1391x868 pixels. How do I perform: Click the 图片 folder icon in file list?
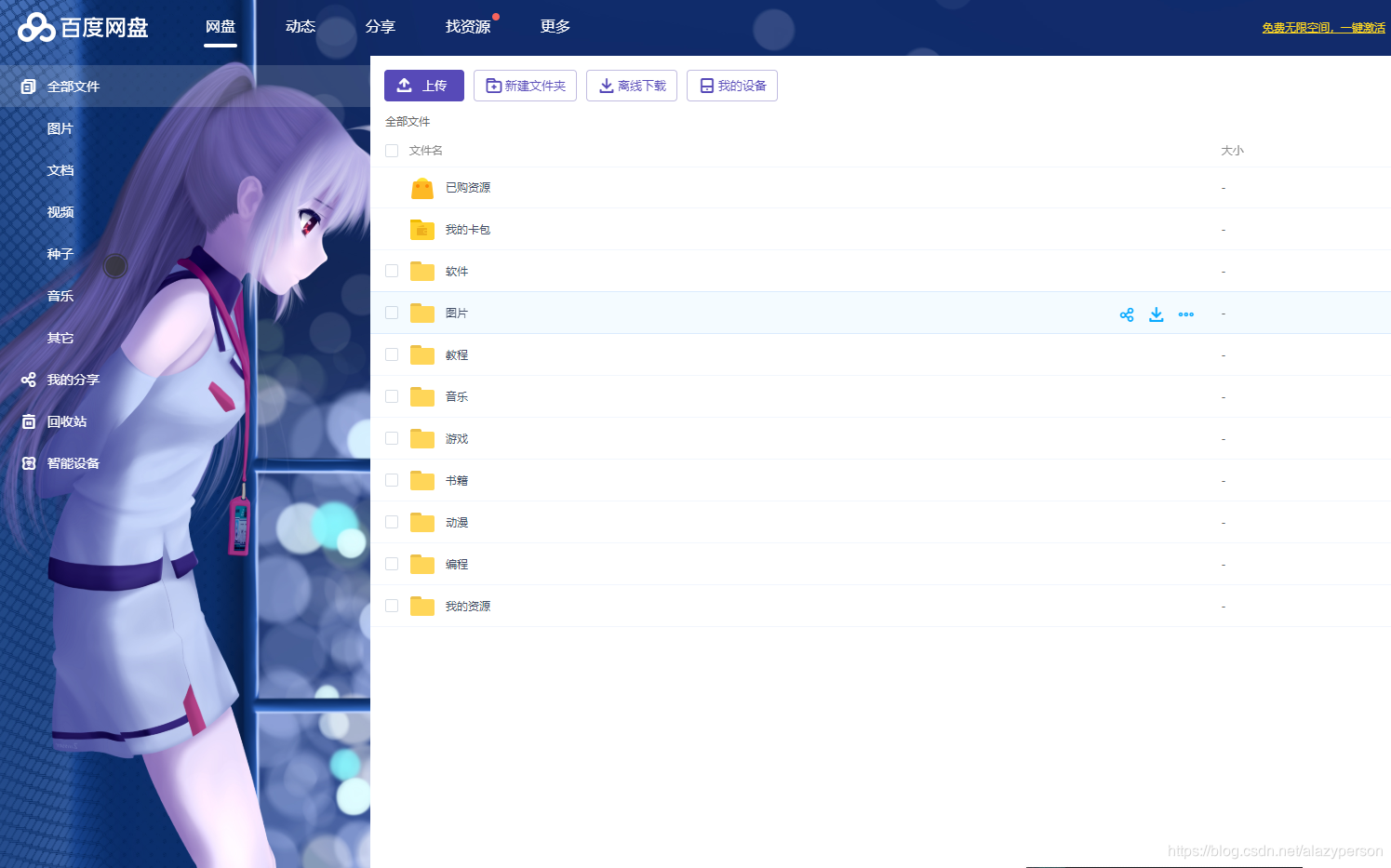(x=422, y=314)
